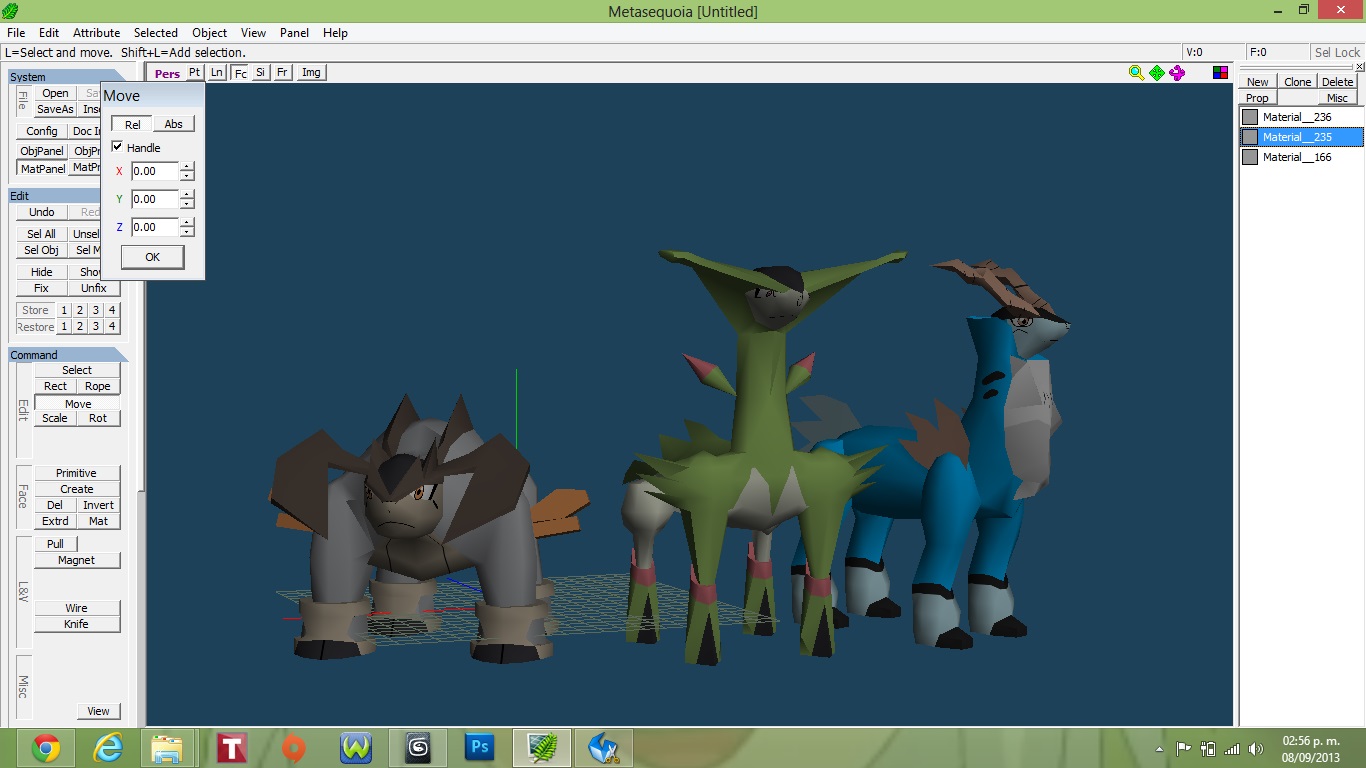
Task: Click the magenta rotate view icon
Action: (x=1177, y=72)
